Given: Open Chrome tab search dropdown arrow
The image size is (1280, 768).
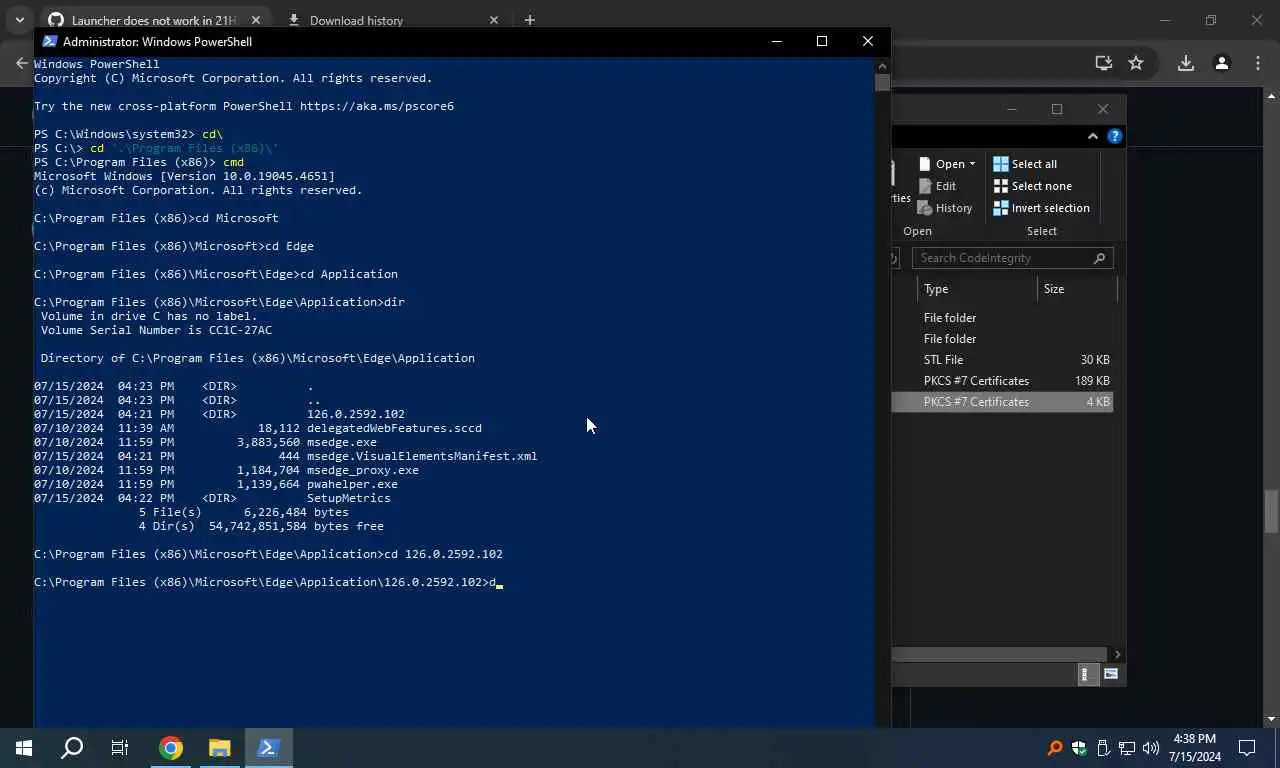Looking at the screenshot, I should pos(19,20).
